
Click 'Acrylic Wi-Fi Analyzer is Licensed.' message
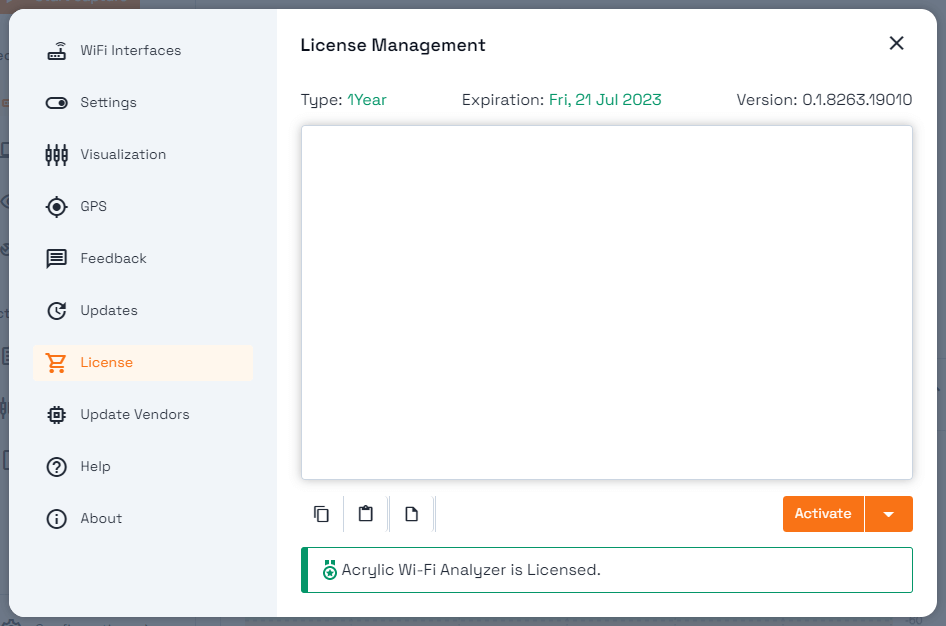(471, 570)
